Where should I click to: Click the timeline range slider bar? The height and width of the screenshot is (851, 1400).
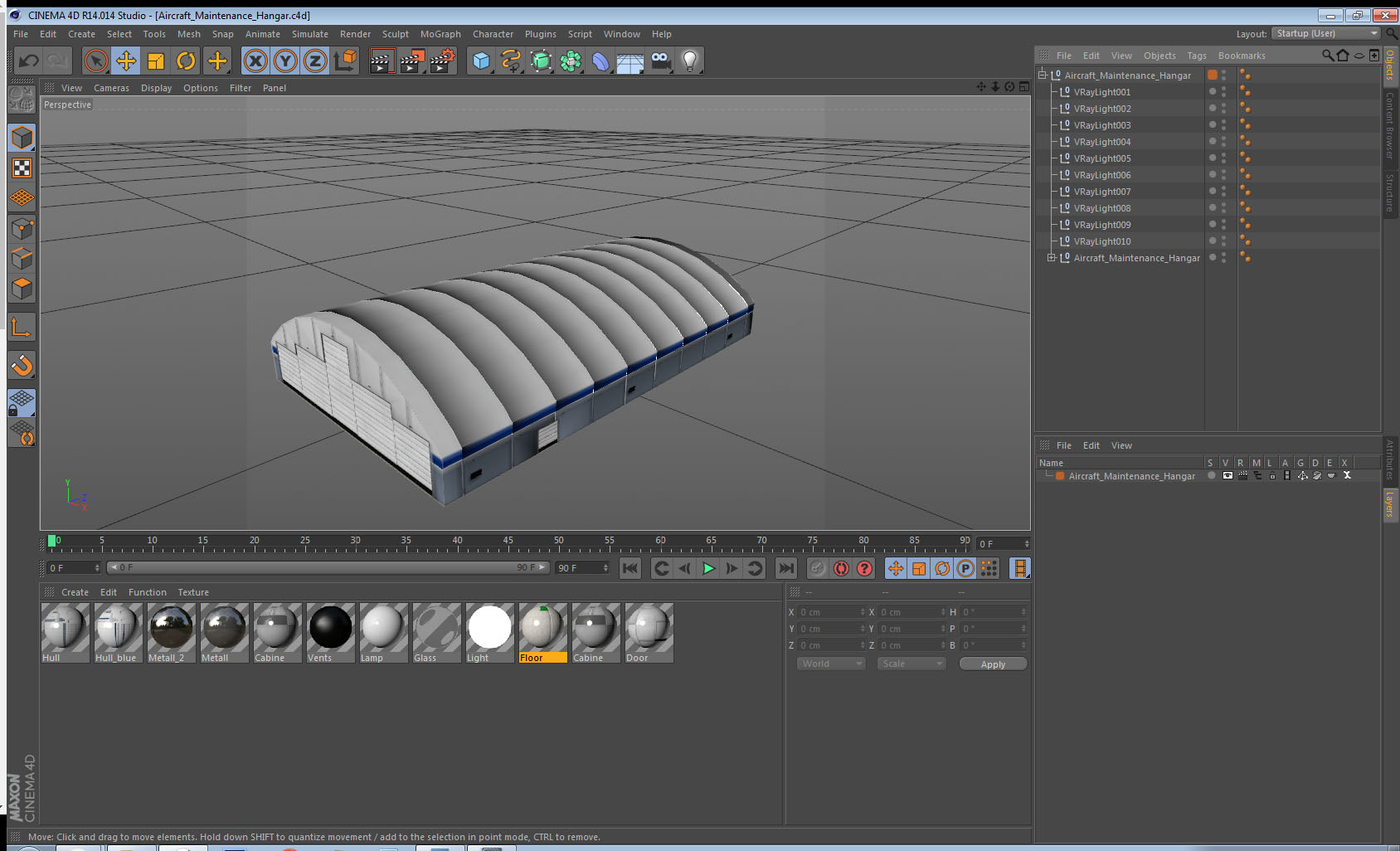(x=328, y=567)
